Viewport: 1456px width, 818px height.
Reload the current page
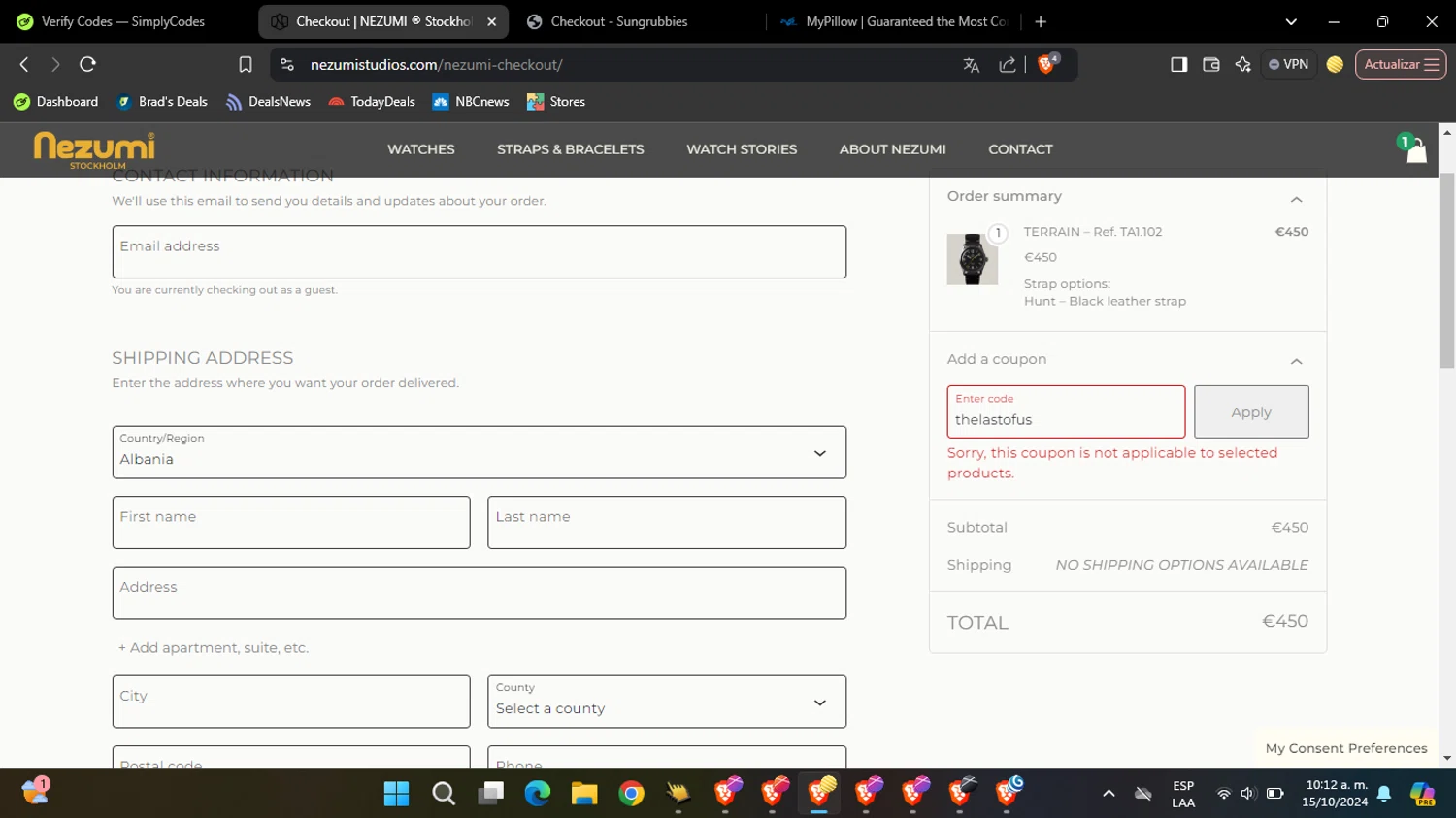(87, 64)
